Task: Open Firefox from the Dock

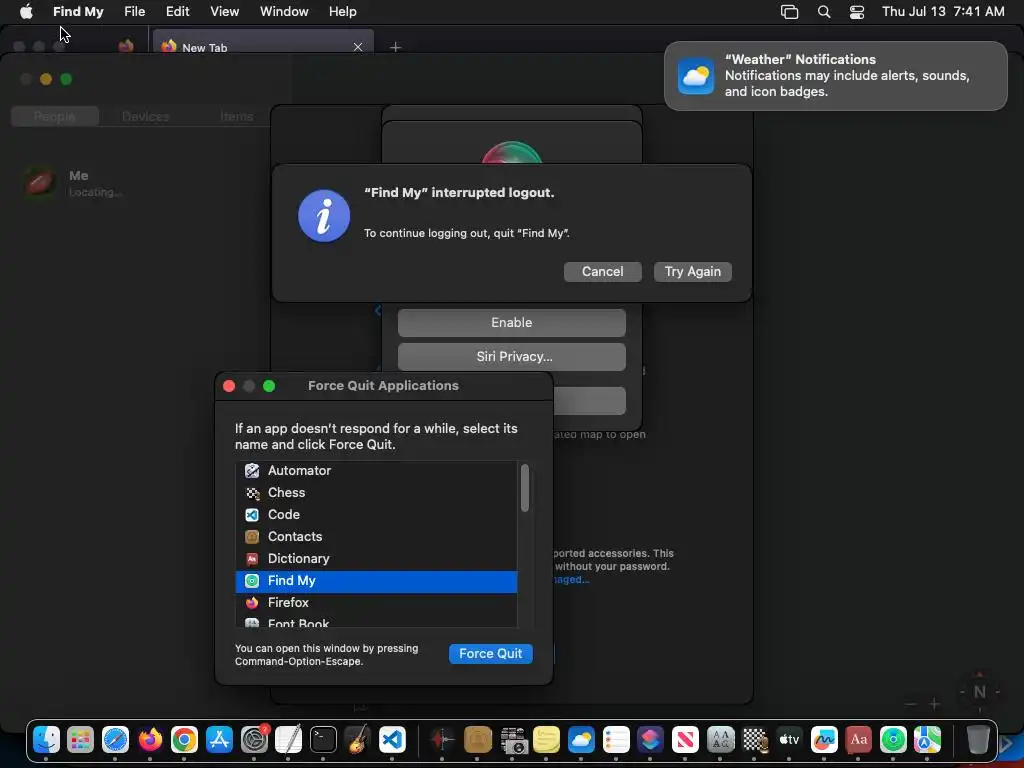Action: [150, 740]
